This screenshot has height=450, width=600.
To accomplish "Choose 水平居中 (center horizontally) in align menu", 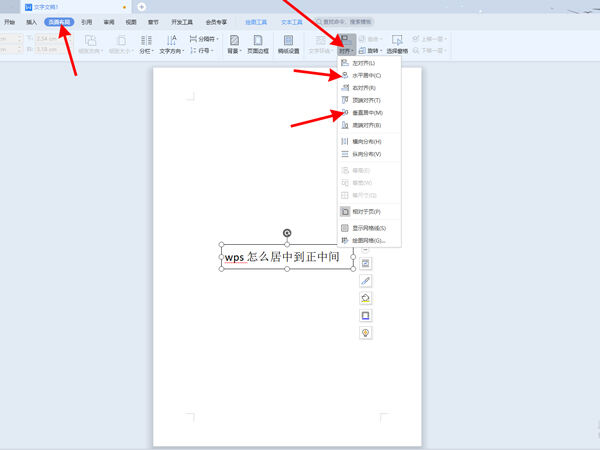I will point(366,75).
